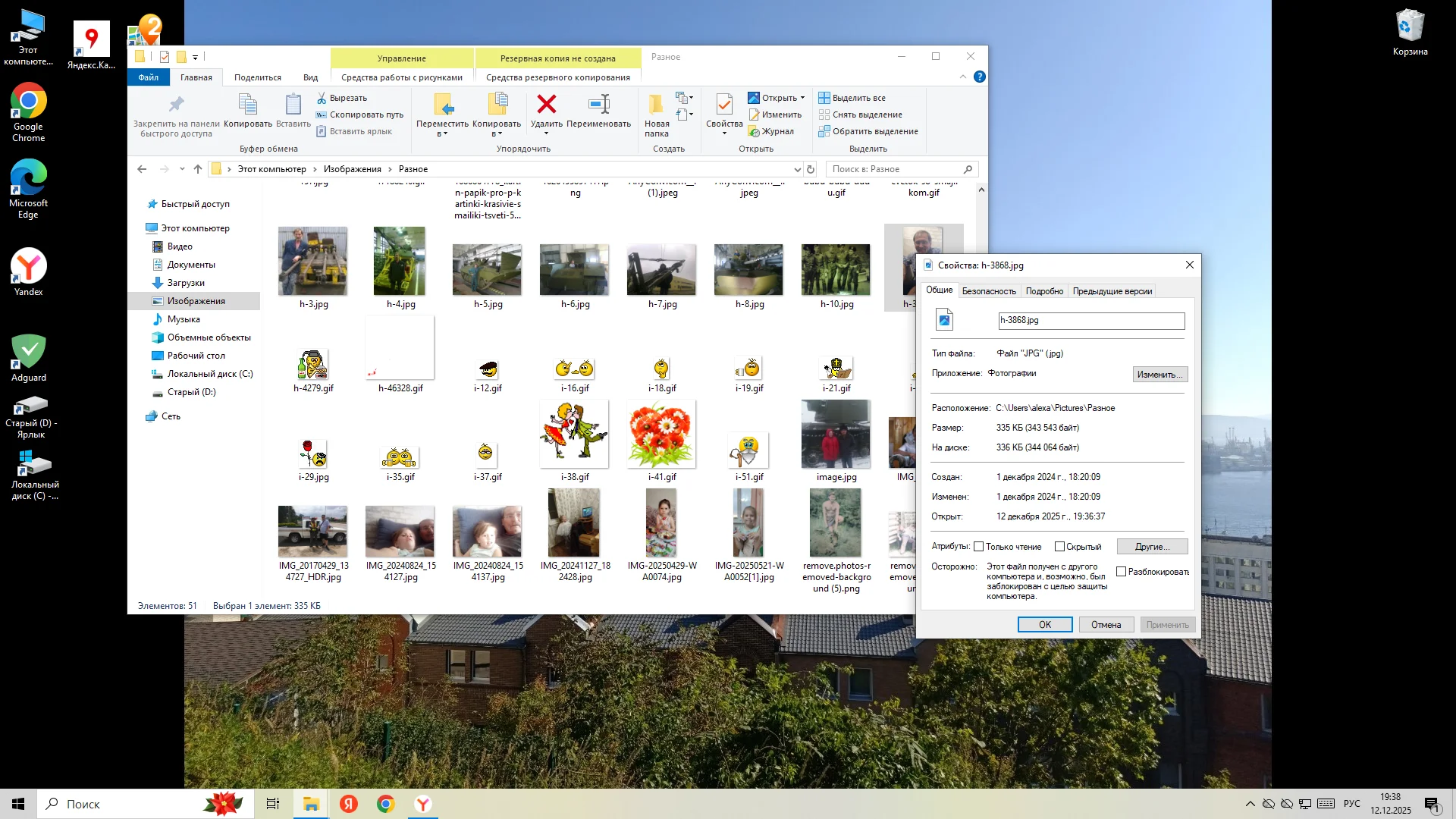Open the View (Вид) ribbon tab
This screenshot has height=819, width=1456.
pos(310,77)
